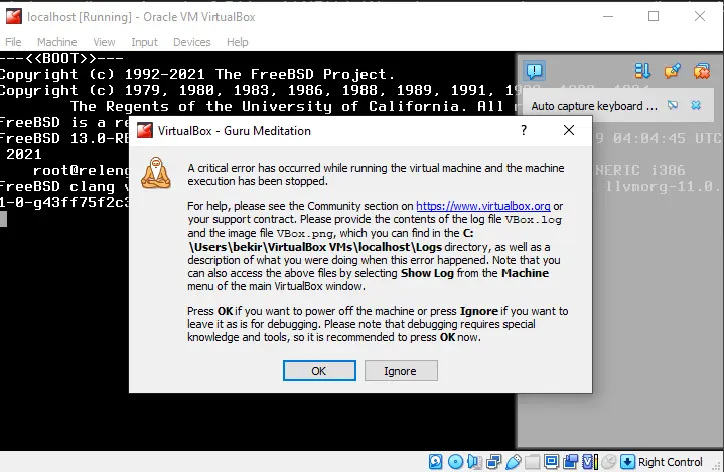Click the hard disk activity status icon

click(435, 461)
